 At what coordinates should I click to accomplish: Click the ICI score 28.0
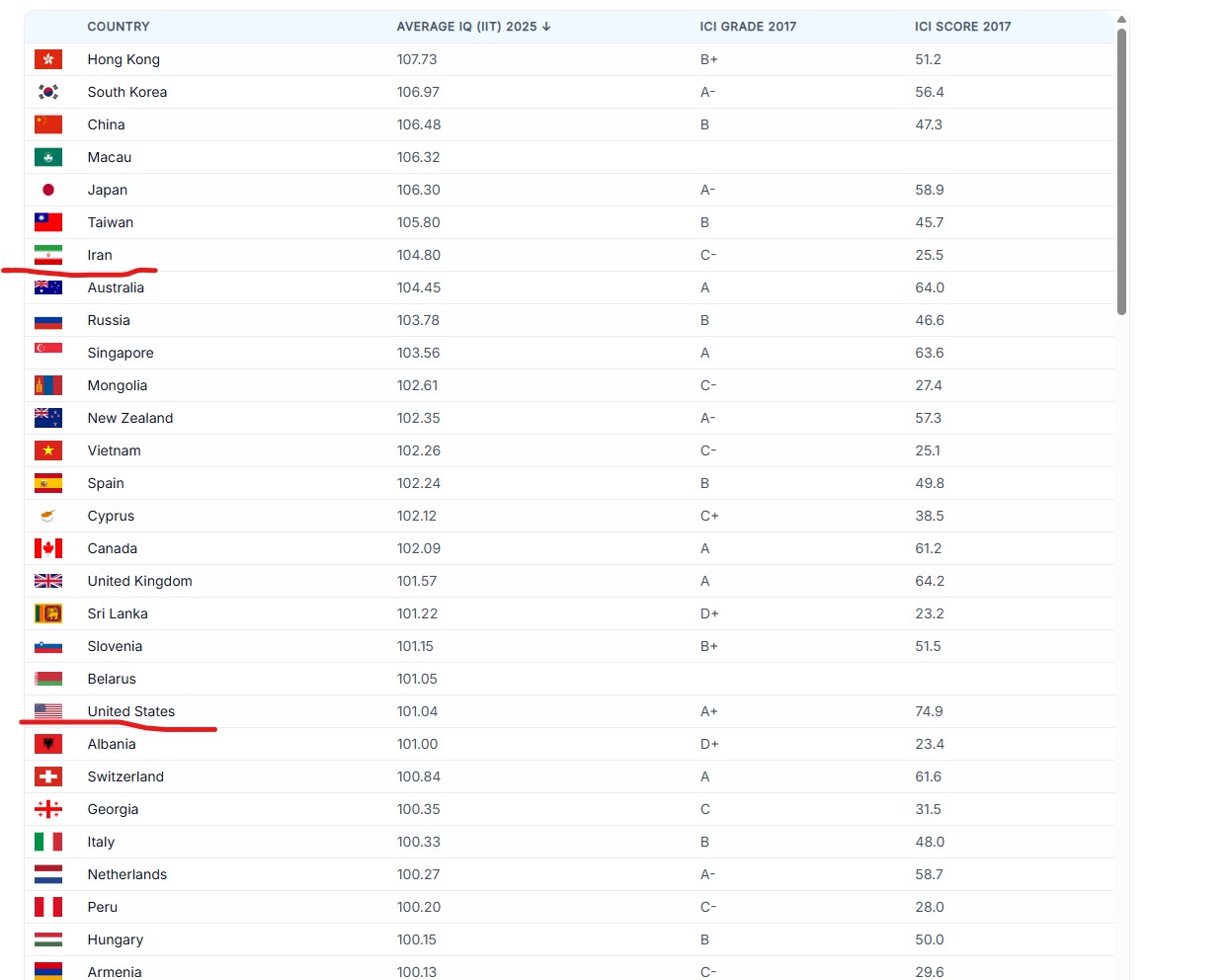click(x=930, y=907)
